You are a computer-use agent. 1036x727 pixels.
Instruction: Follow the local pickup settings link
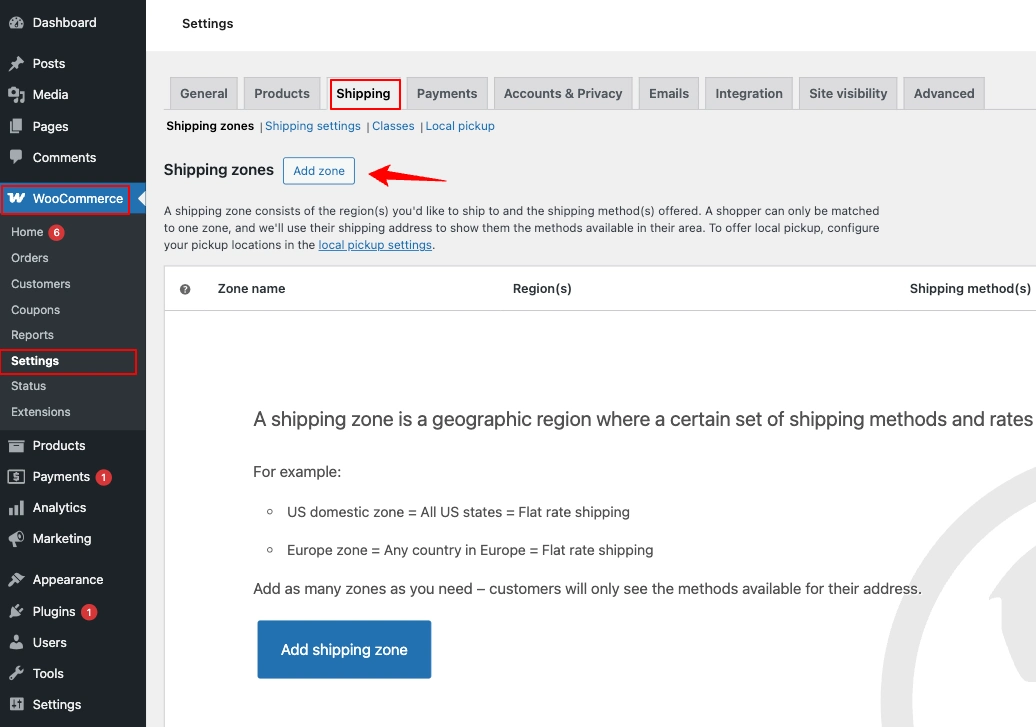click(375, 245)
